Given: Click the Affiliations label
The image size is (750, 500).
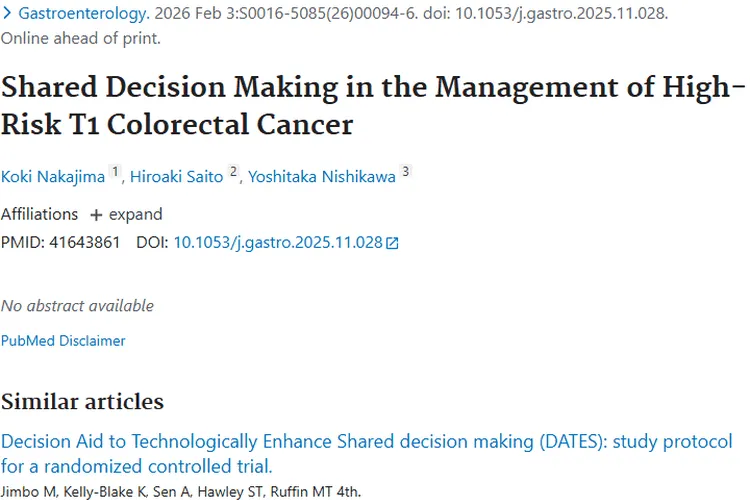Looking at the screenshot, I should (x=39, y=214).
